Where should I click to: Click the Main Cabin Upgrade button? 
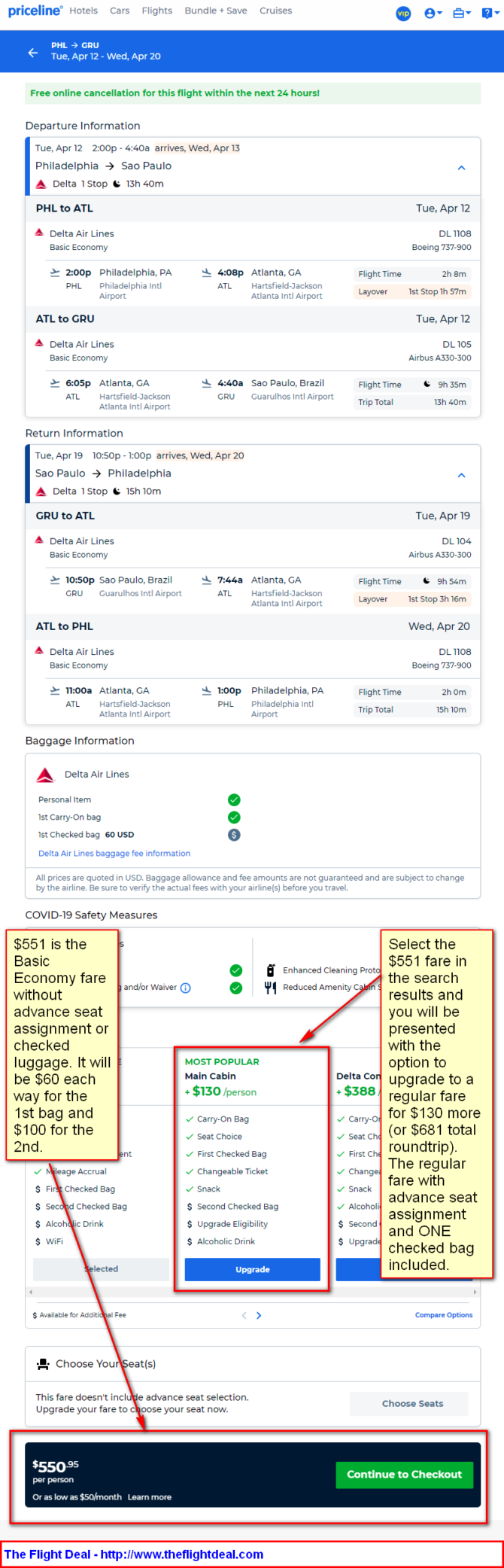pos(253,1269)
